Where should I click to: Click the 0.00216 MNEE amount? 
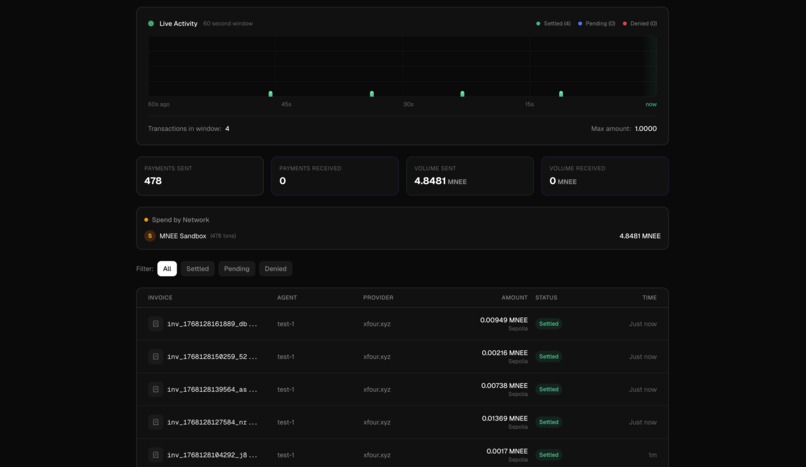click(504, 353)
